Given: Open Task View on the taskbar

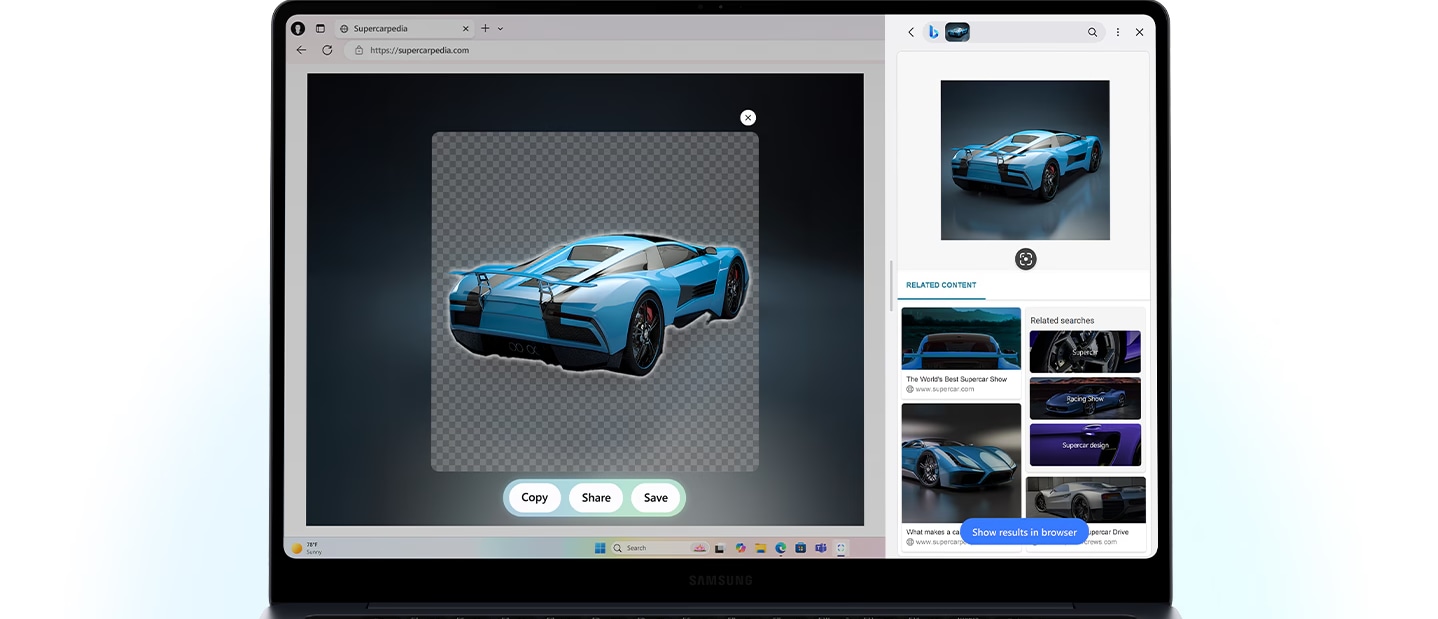Looking at the screenshot, I should click(x=720, y=548).
